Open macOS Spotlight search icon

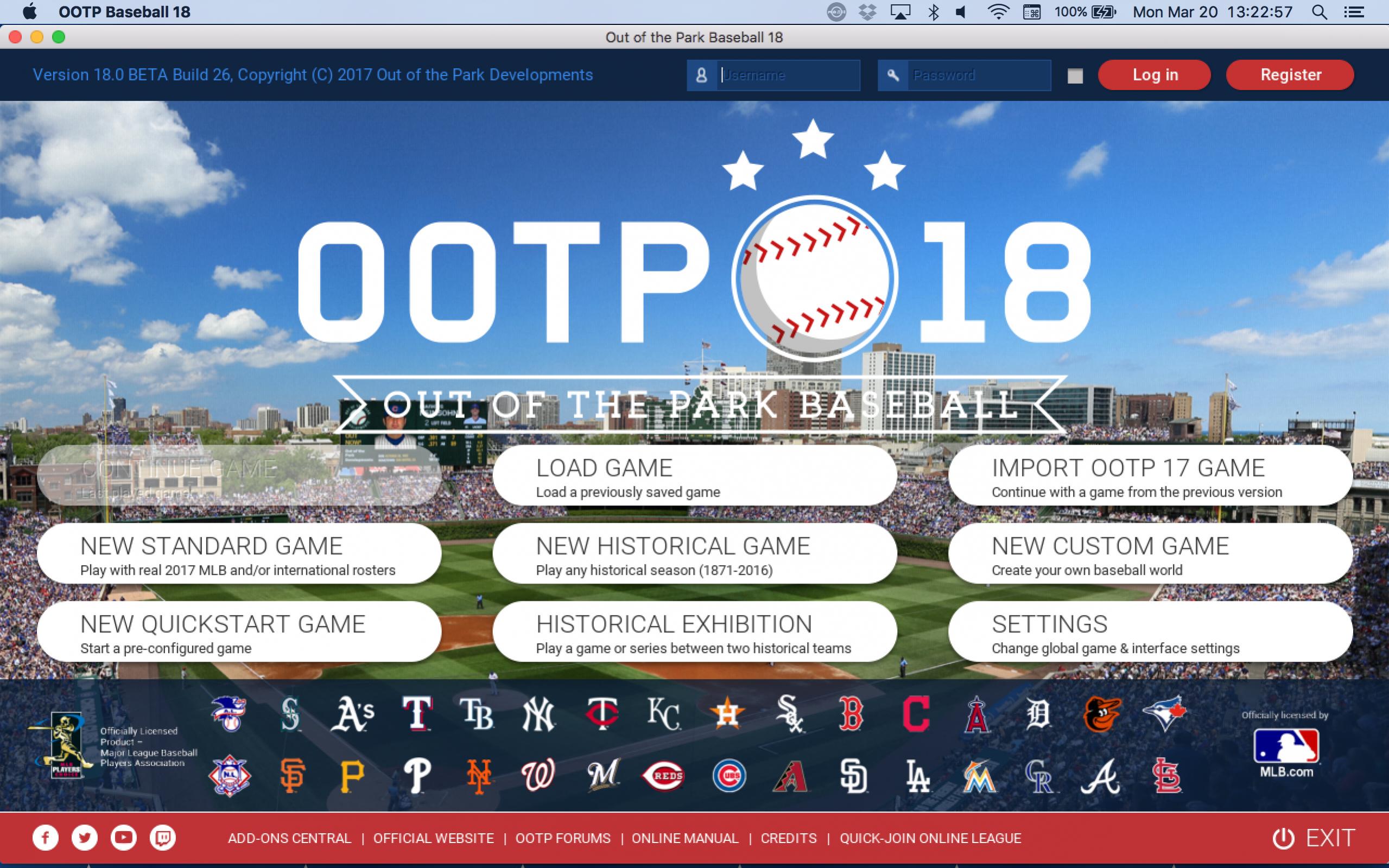(x=1319, y=12)
